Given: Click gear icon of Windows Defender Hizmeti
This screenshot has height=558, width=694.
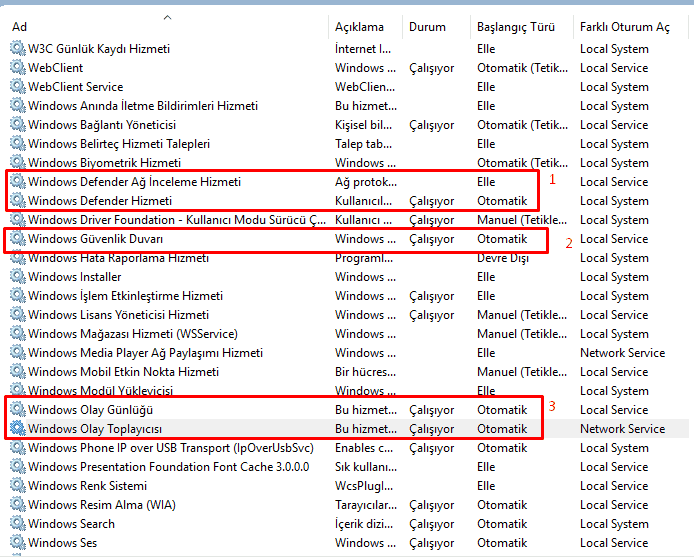Looking at the screenshot, I should point(18,200).
